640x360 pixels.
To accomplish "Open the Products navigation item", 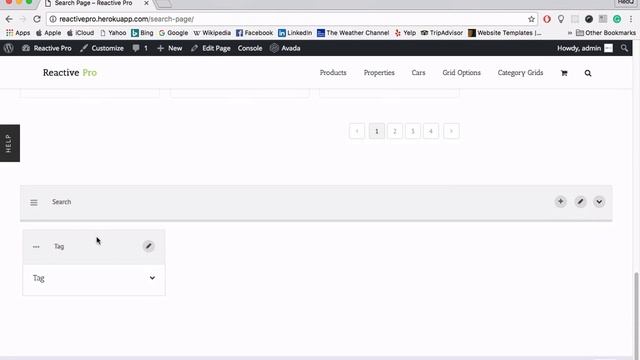I will [333, 73].
